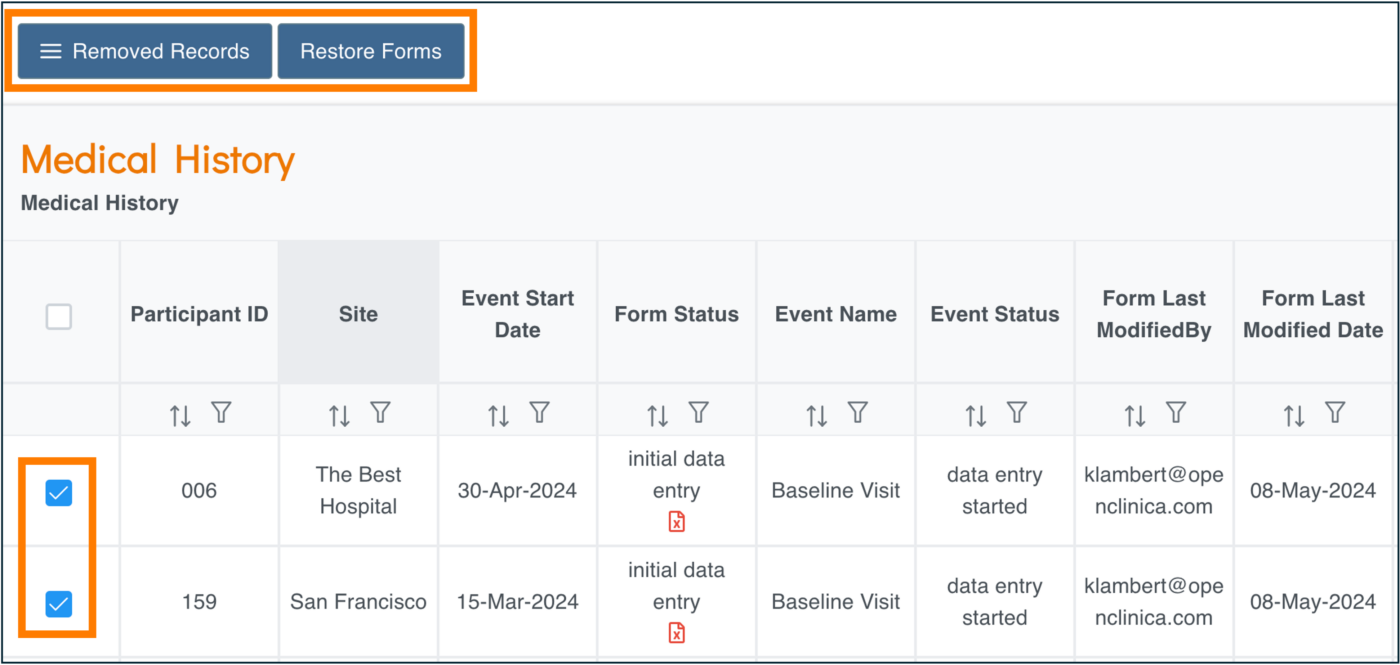Uncheck the row for participant 159
The image size is (1400, 665).
click(x=58, y=604)
